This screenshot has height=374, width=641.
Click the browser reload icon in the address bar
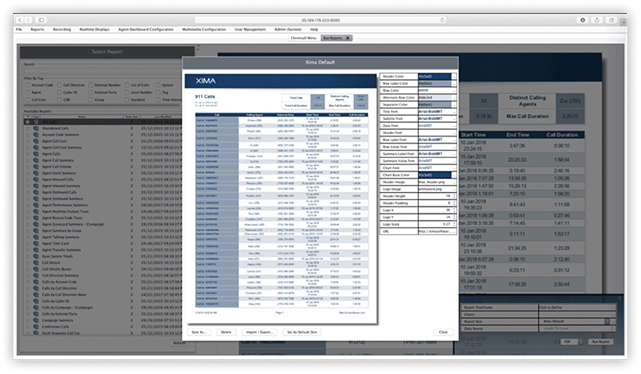point(442,20)
